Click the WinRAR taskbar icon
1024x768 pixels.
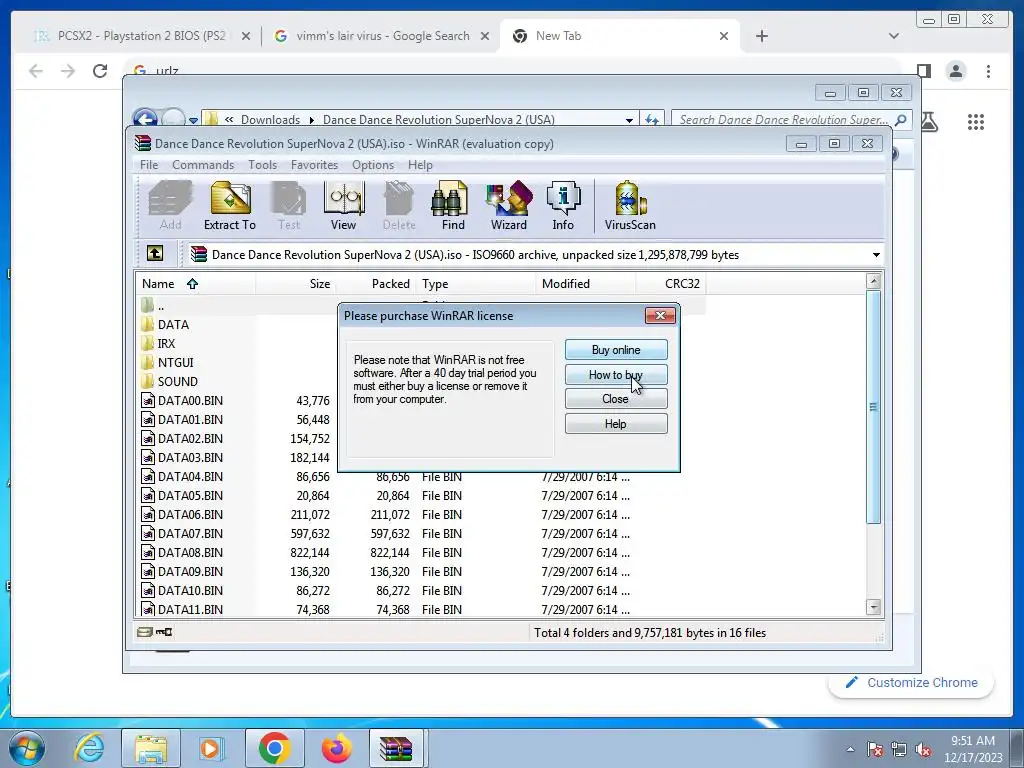[x=397, y=748]
